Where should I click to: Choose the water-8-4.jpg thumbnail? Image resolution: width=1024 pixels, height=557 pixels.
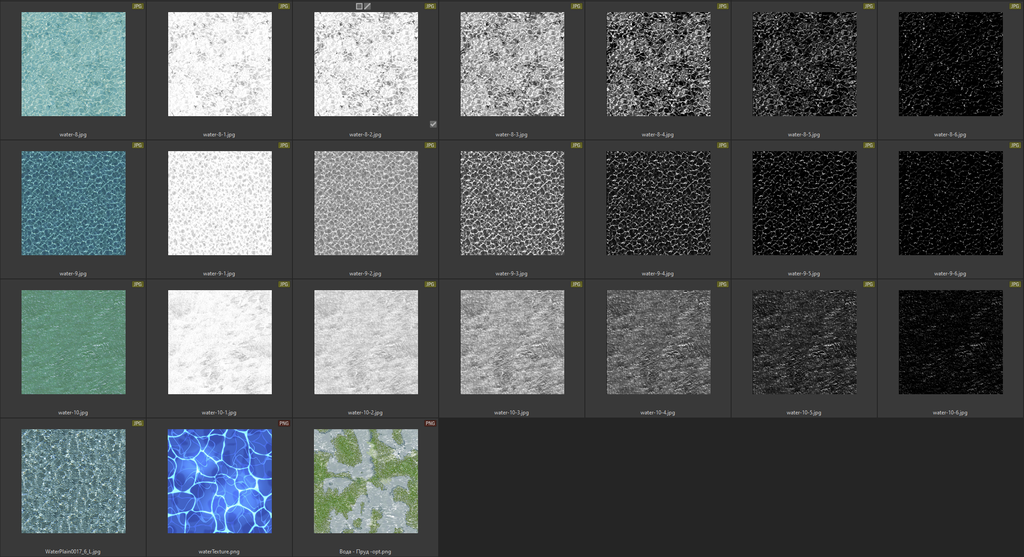point(658,64)
